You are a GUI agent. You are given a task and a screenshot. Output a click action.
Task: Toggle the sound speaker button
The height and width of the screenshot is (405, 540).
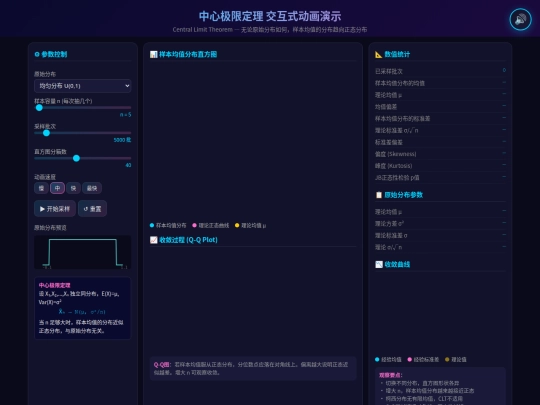(x=520, y=19)
